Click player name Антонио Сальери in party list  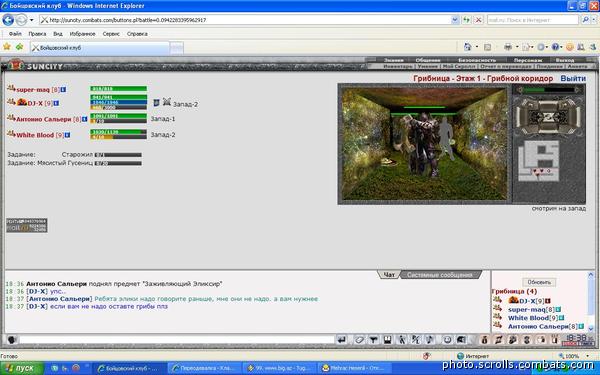[44, 119]
